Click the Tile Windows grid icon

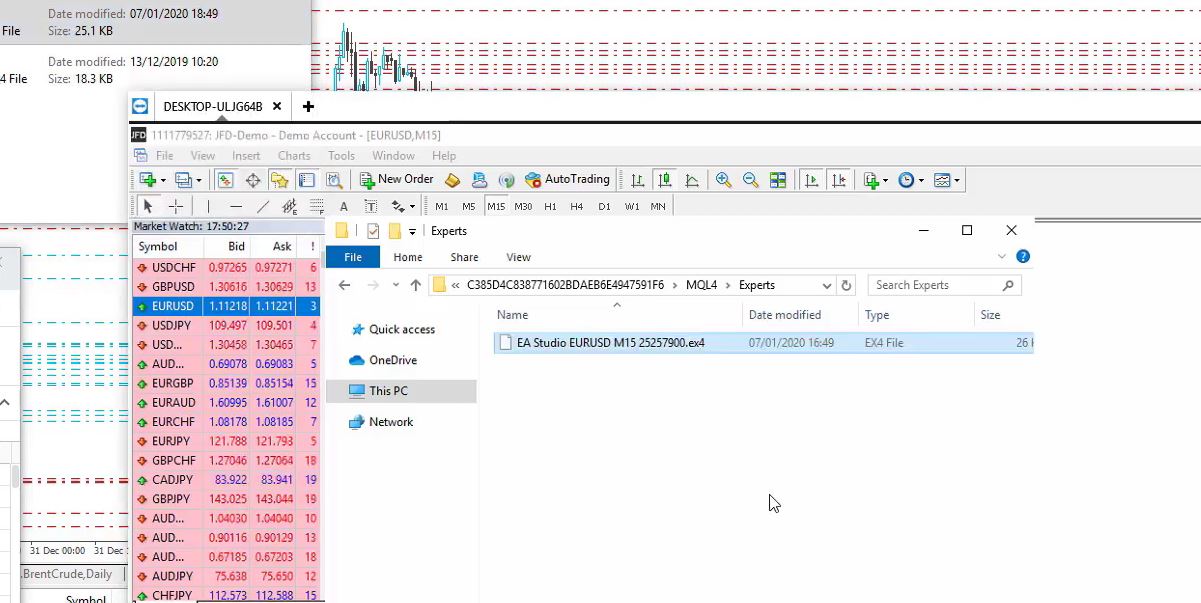[778, 180]
